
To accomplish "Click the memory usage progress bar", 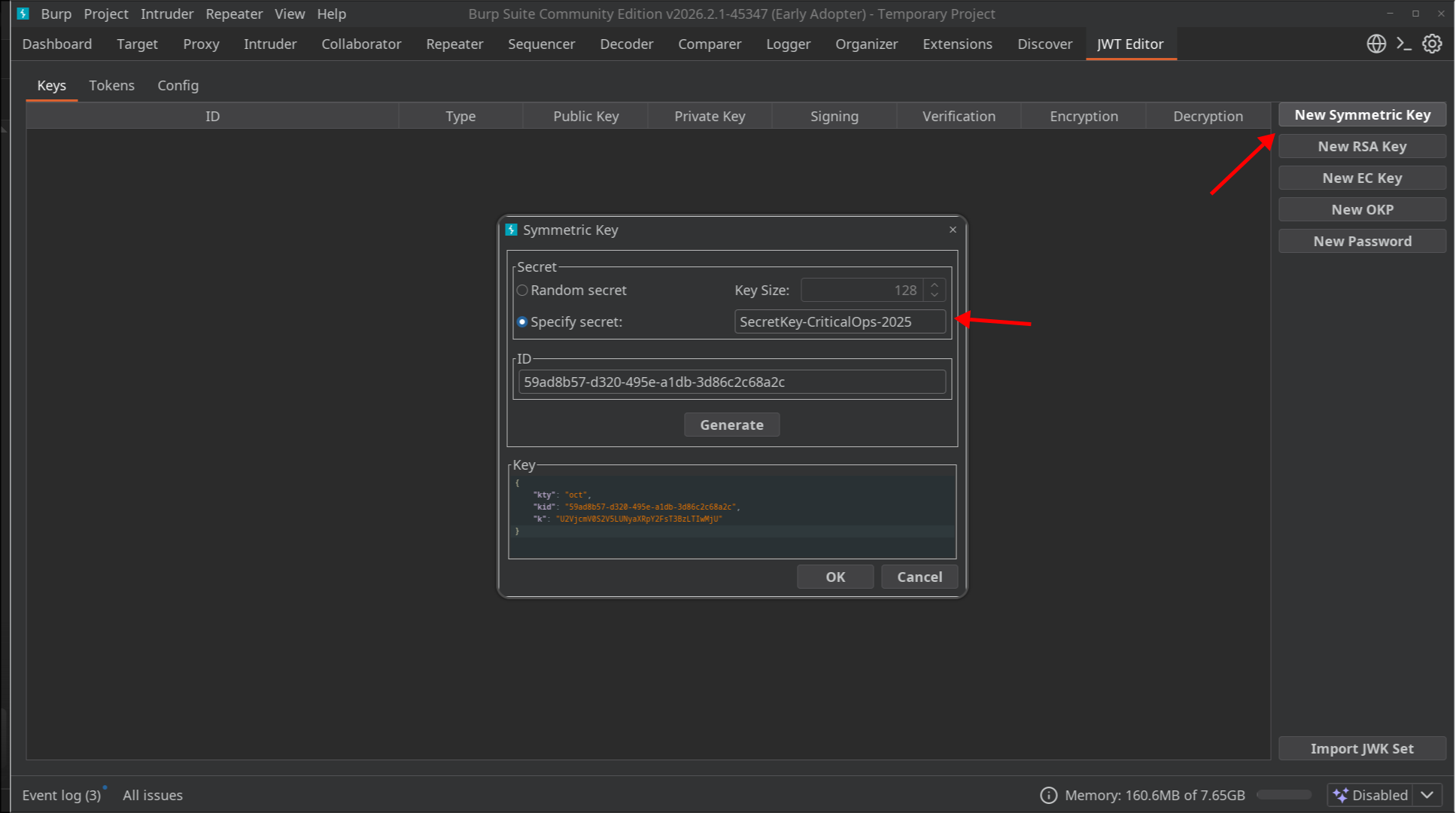I will (1284, 795).
